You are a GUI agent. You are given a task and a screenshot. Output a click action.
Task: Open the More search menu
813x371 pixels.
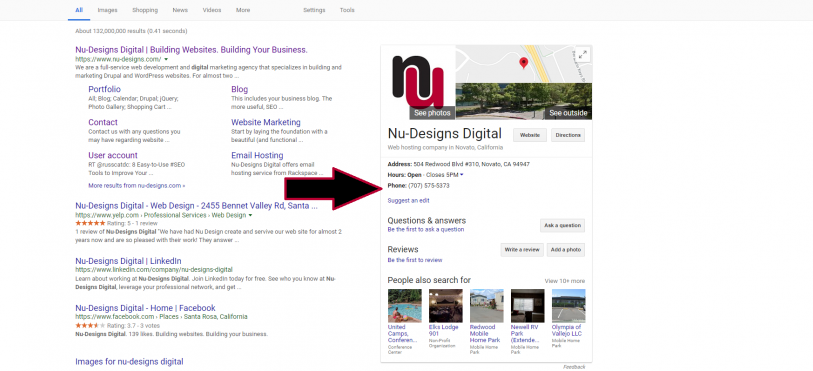pos(243,10)
